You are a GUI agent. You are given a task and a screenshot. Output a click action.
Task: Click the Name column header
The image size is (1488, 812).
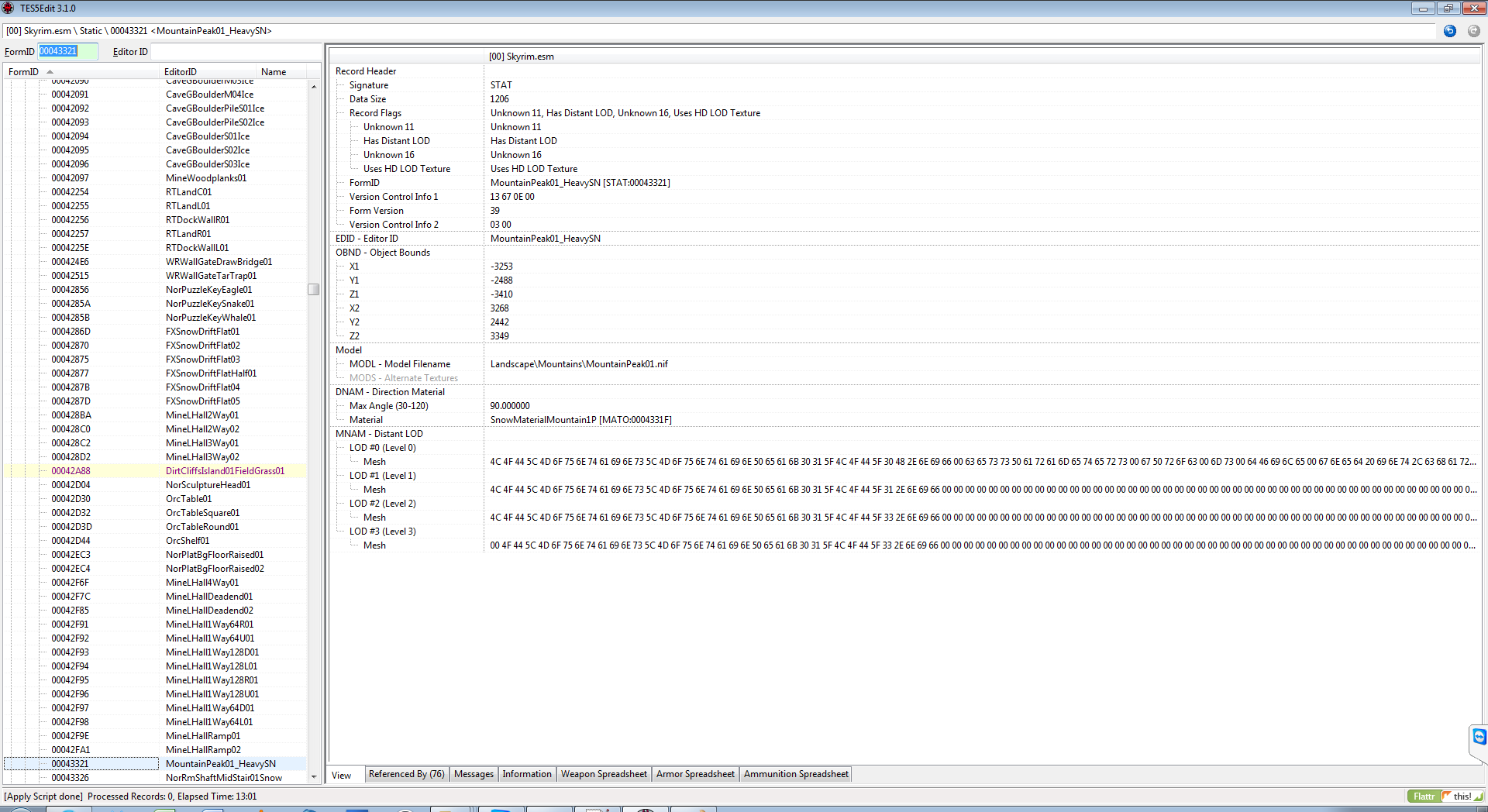pos(274,72)
